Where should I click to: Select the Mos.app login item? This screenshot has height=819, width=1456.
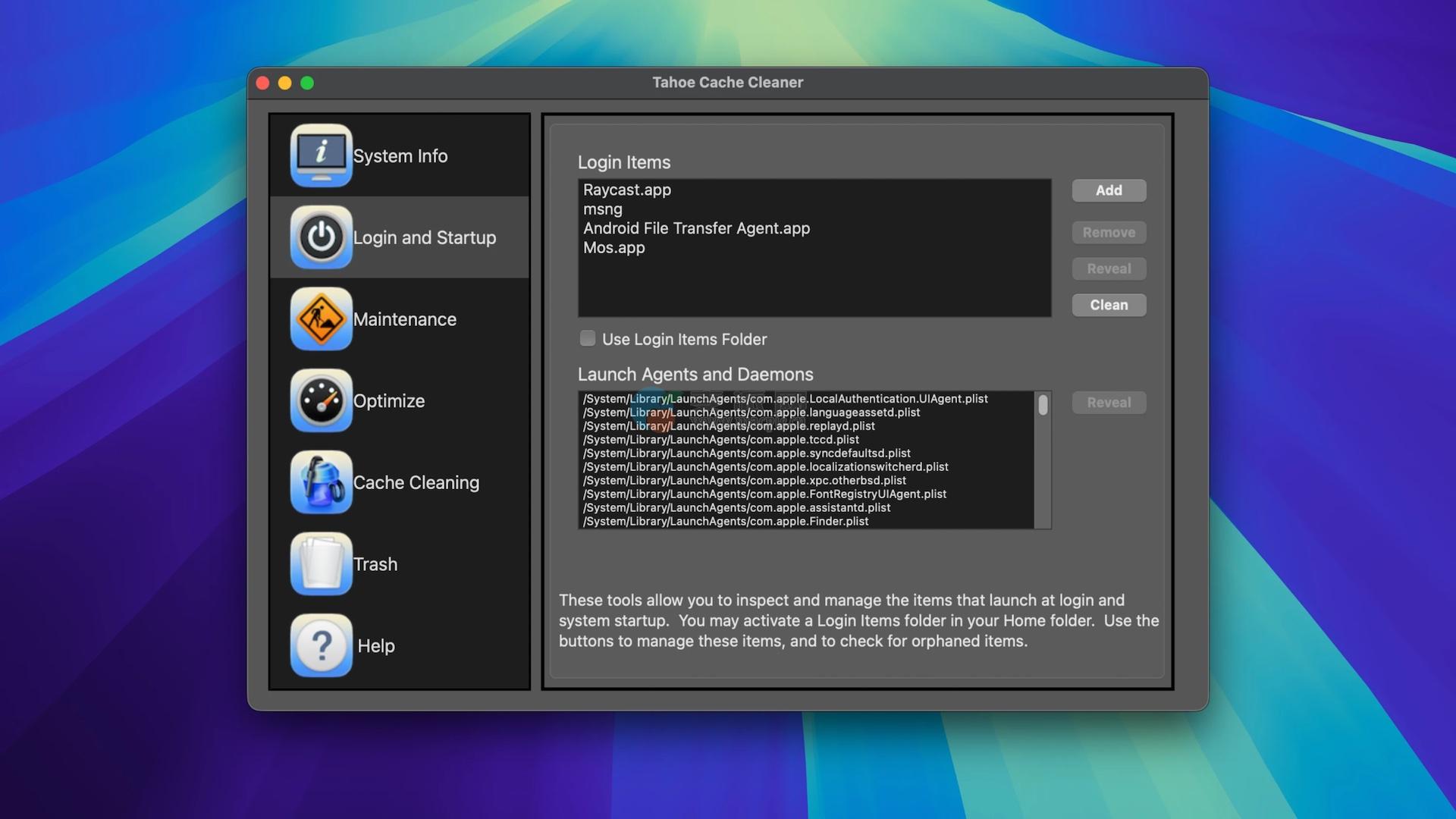(613, 248)
